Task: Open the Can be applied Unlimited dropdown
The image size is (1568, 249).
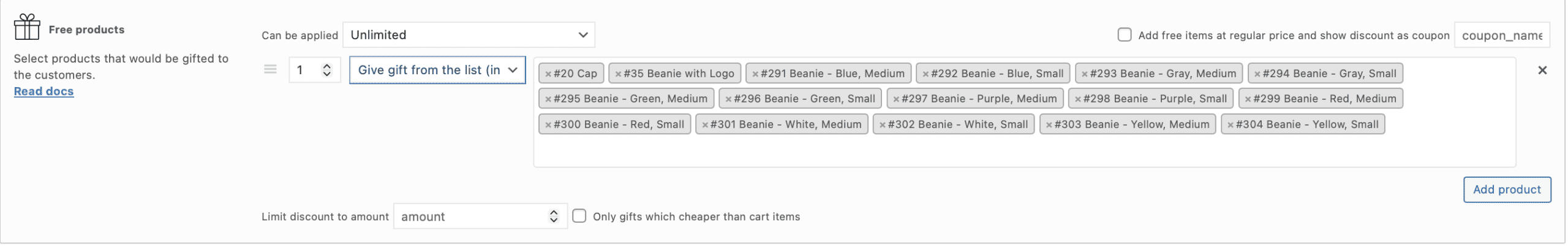Action: (469, 35)
